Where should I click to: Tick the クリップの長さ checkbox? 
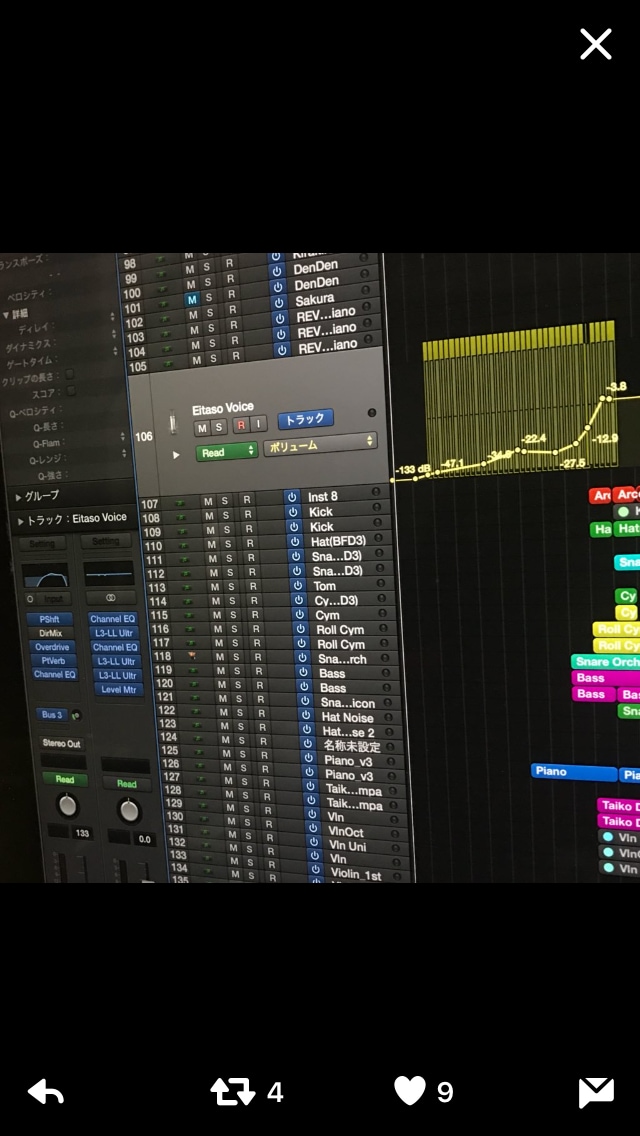[x=70, y=374]
